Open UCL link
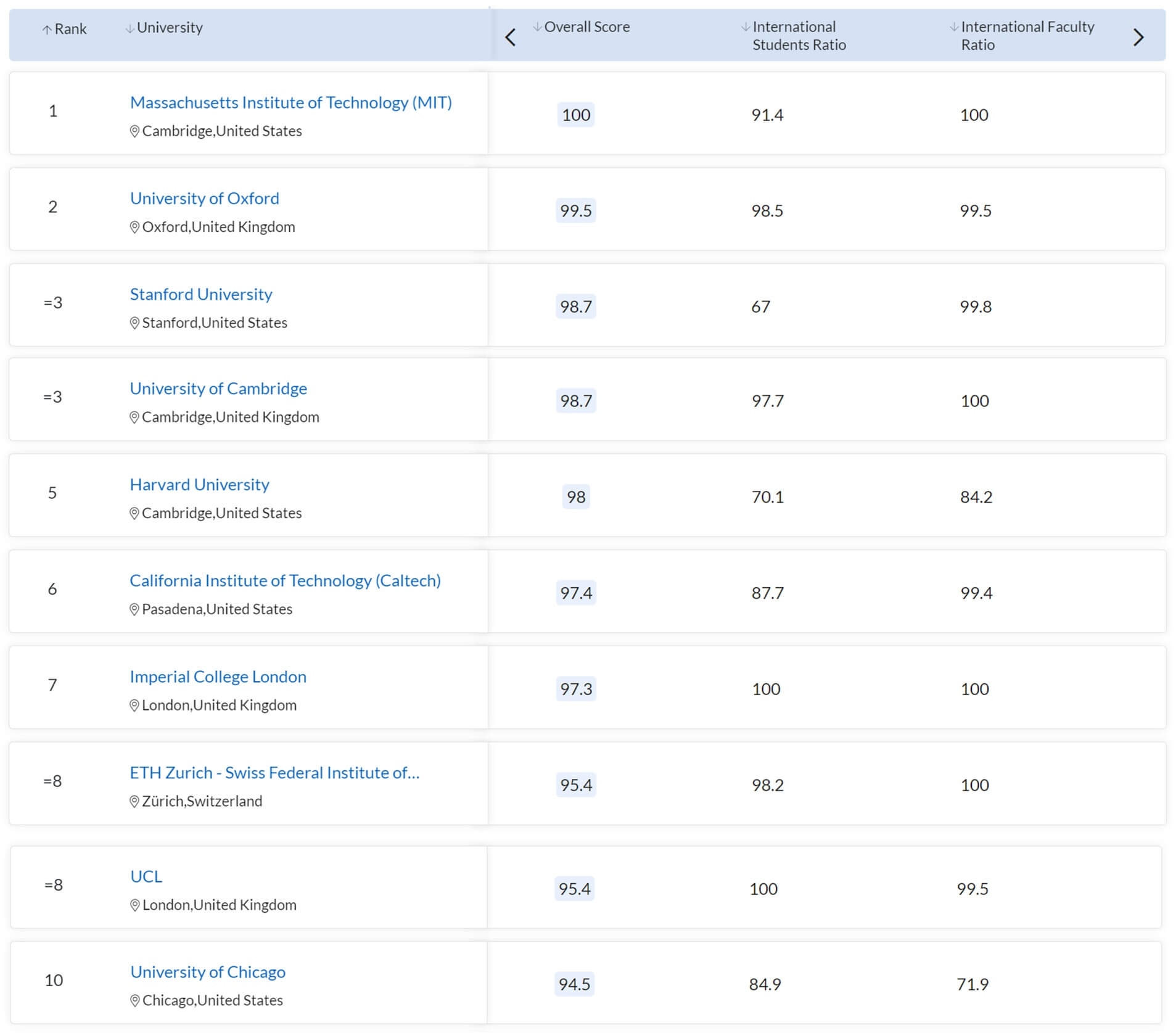The width and height of the screenshot is (1176, 1033). [146, 876]
